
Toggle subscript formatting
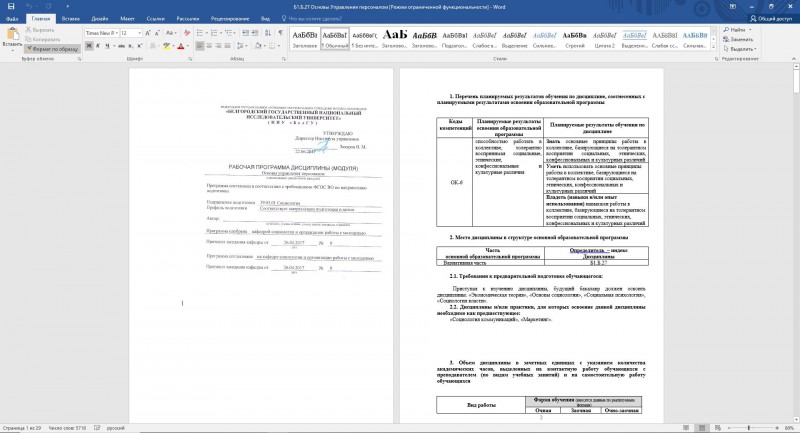tap(131, 46)
